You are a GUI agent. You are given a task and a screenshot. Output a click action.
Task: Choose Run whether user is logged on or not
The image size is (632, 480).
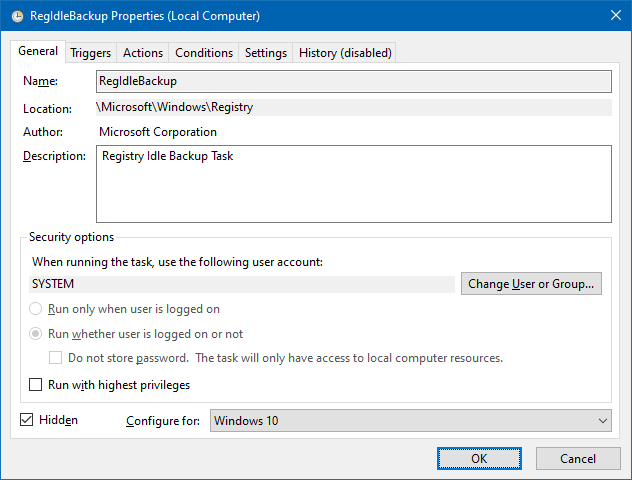coord(36,334)
